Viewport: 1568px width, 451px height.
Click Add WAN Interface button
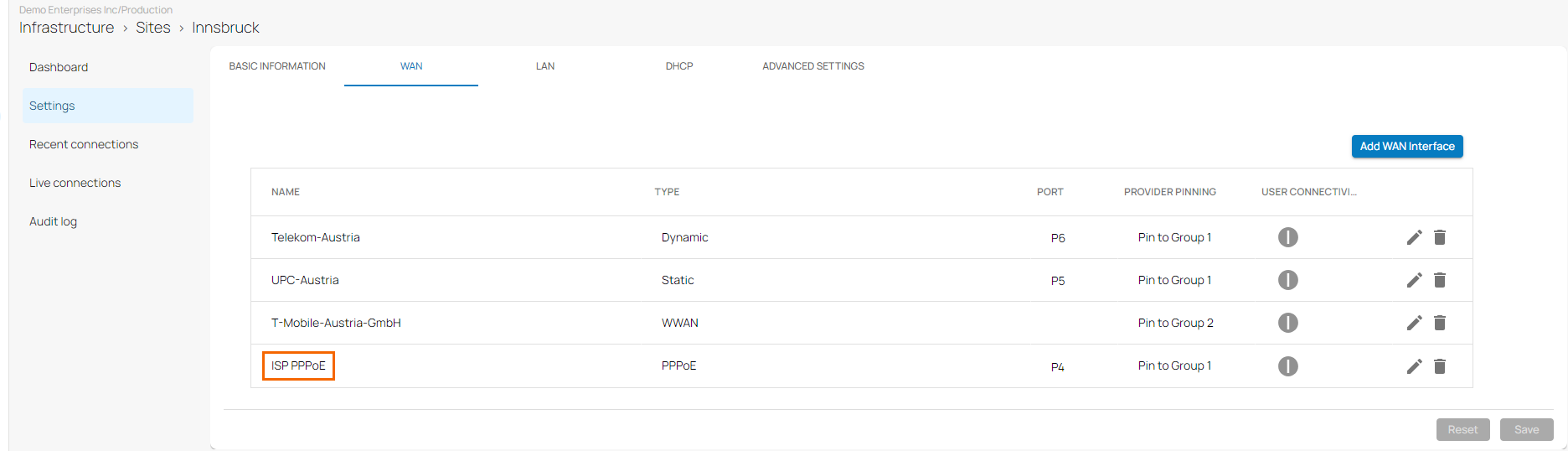1407,146
